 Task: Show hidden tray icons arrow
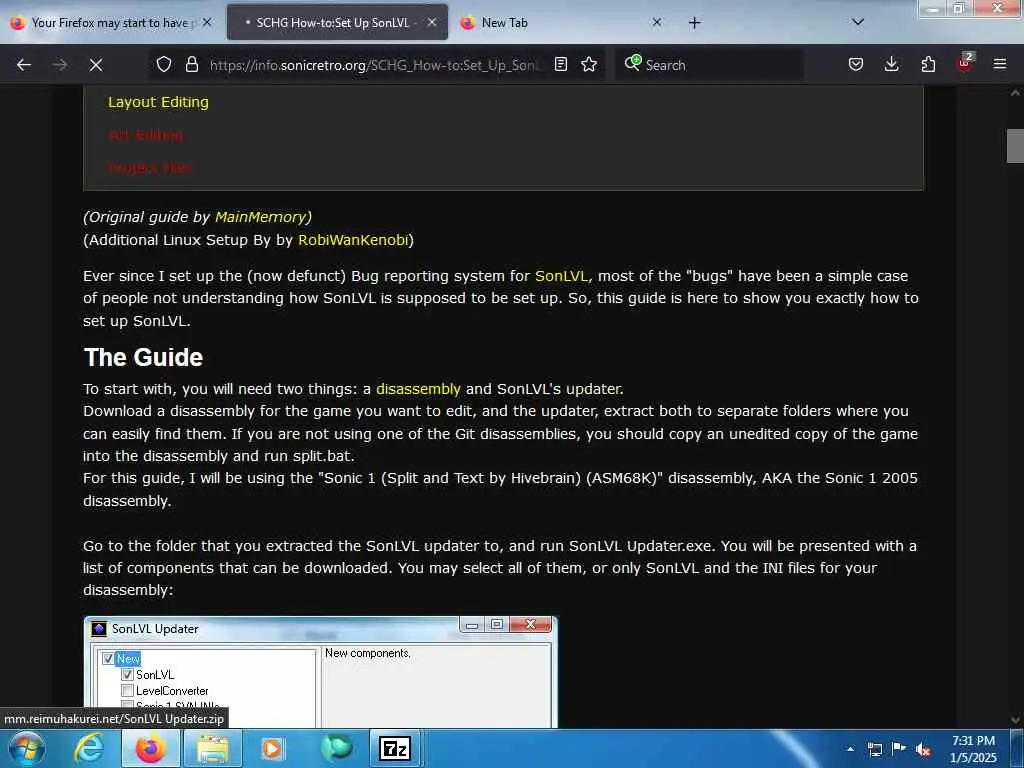[850, 749]
